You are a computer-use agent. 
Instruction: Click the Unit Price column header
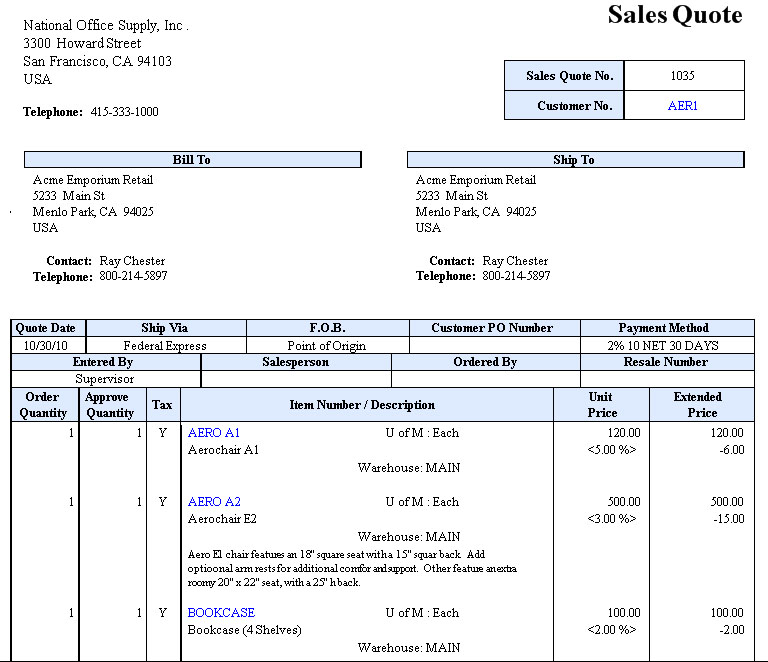point(600,404)
